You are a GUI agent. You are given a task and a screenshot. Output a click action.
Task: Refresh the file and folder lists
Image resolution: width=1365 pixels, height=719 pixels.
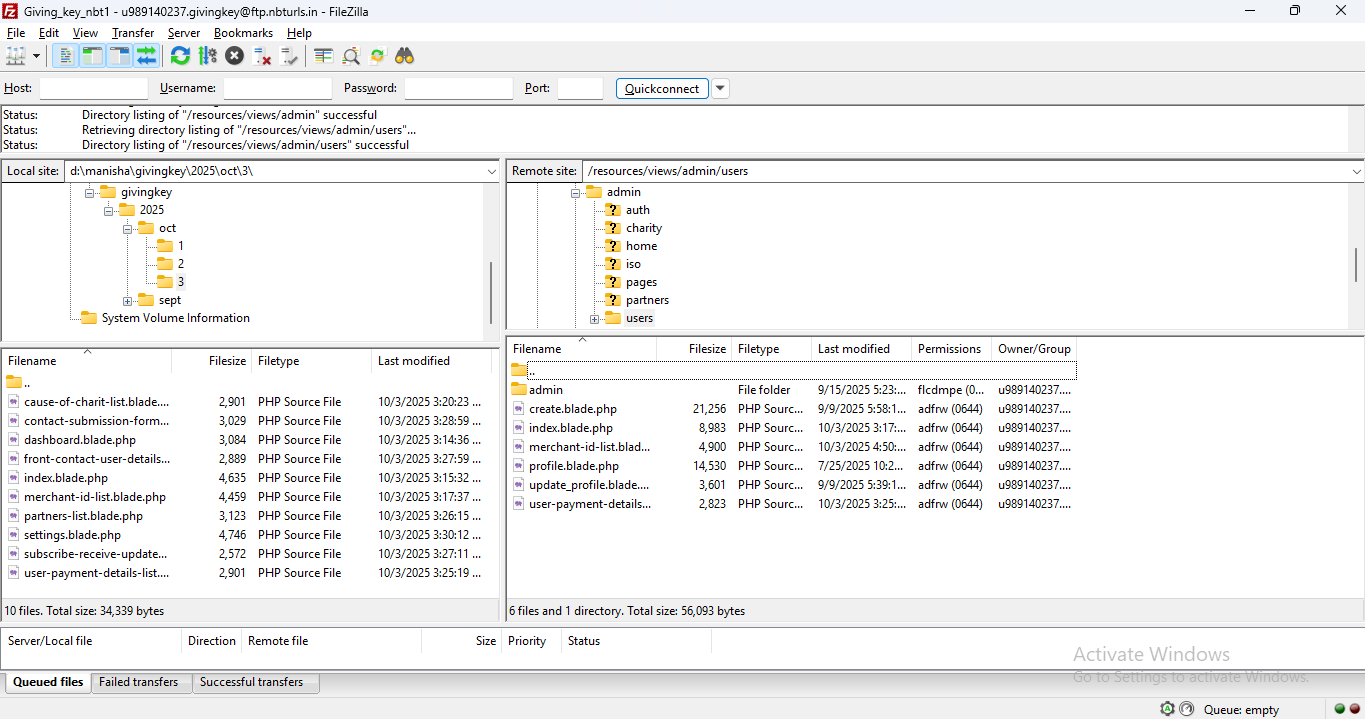(180, 56)
